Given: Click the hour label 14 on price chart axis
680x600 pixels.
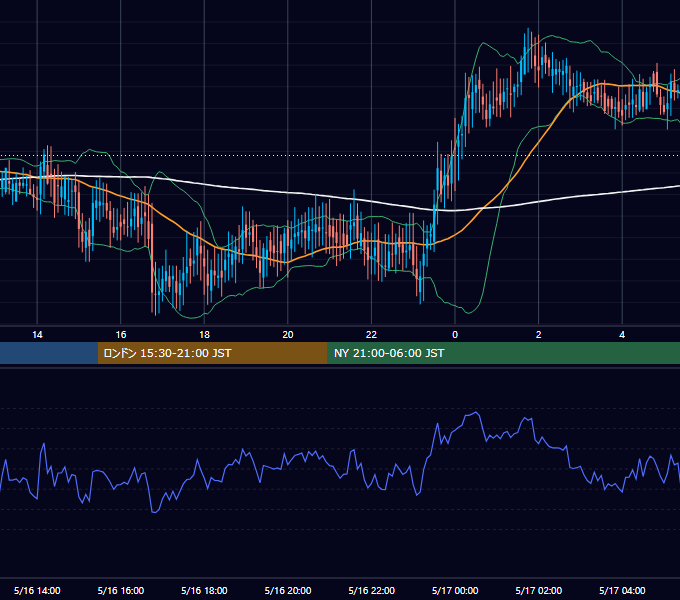Looking at the screenshot, I should [37, 335].
